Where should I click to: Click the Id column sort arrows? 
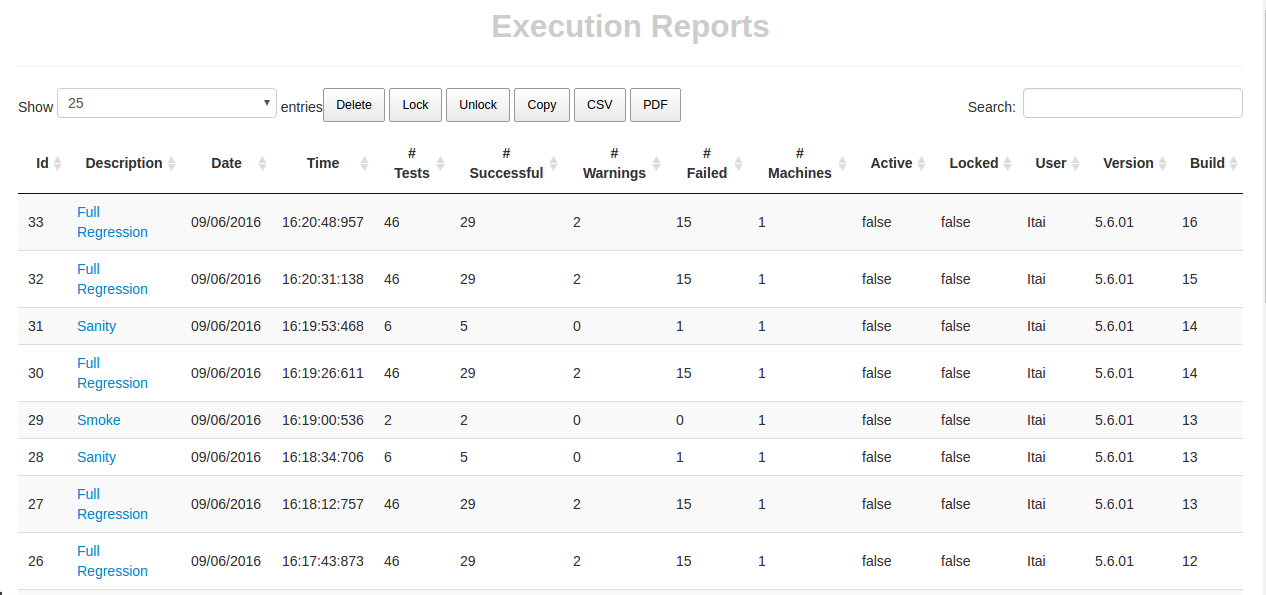[57, 163]
